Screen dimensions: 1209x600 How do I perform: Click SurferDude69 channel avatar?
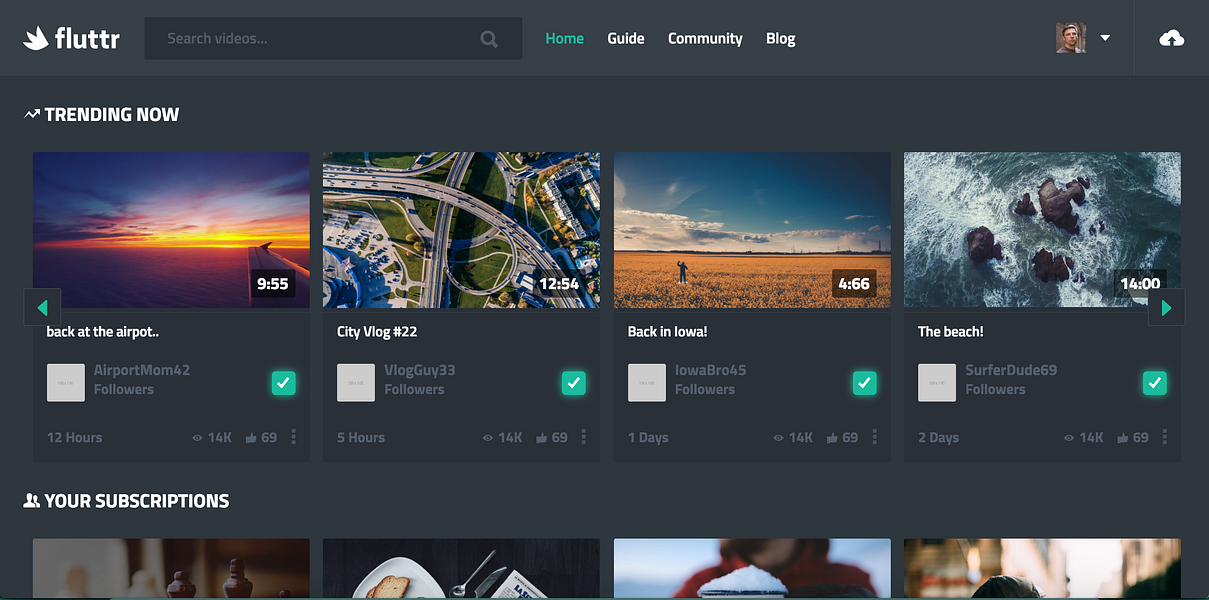(x=937, y=383)
